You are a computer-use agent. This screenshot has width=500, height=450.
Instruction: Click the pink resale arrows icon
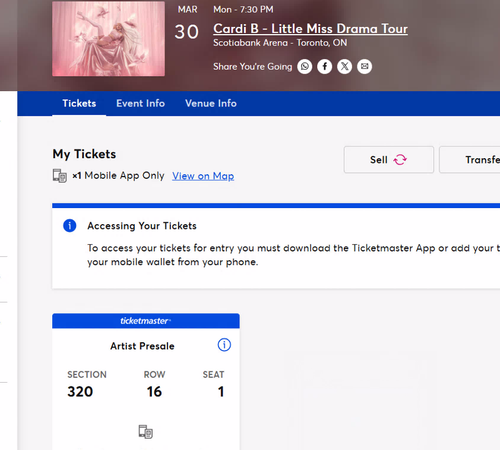(x=400, y=160)
